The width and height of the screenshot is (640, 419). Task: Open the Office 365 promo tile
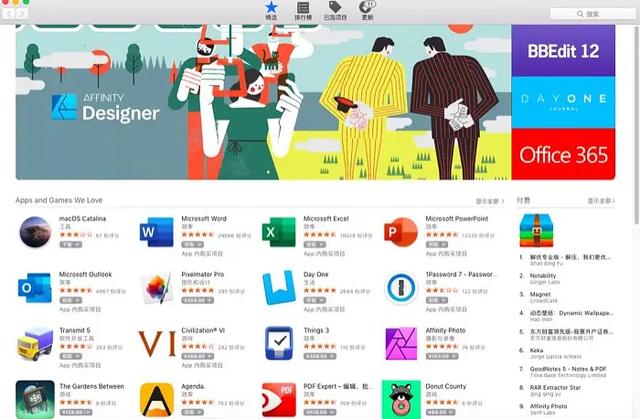(563, 154)
